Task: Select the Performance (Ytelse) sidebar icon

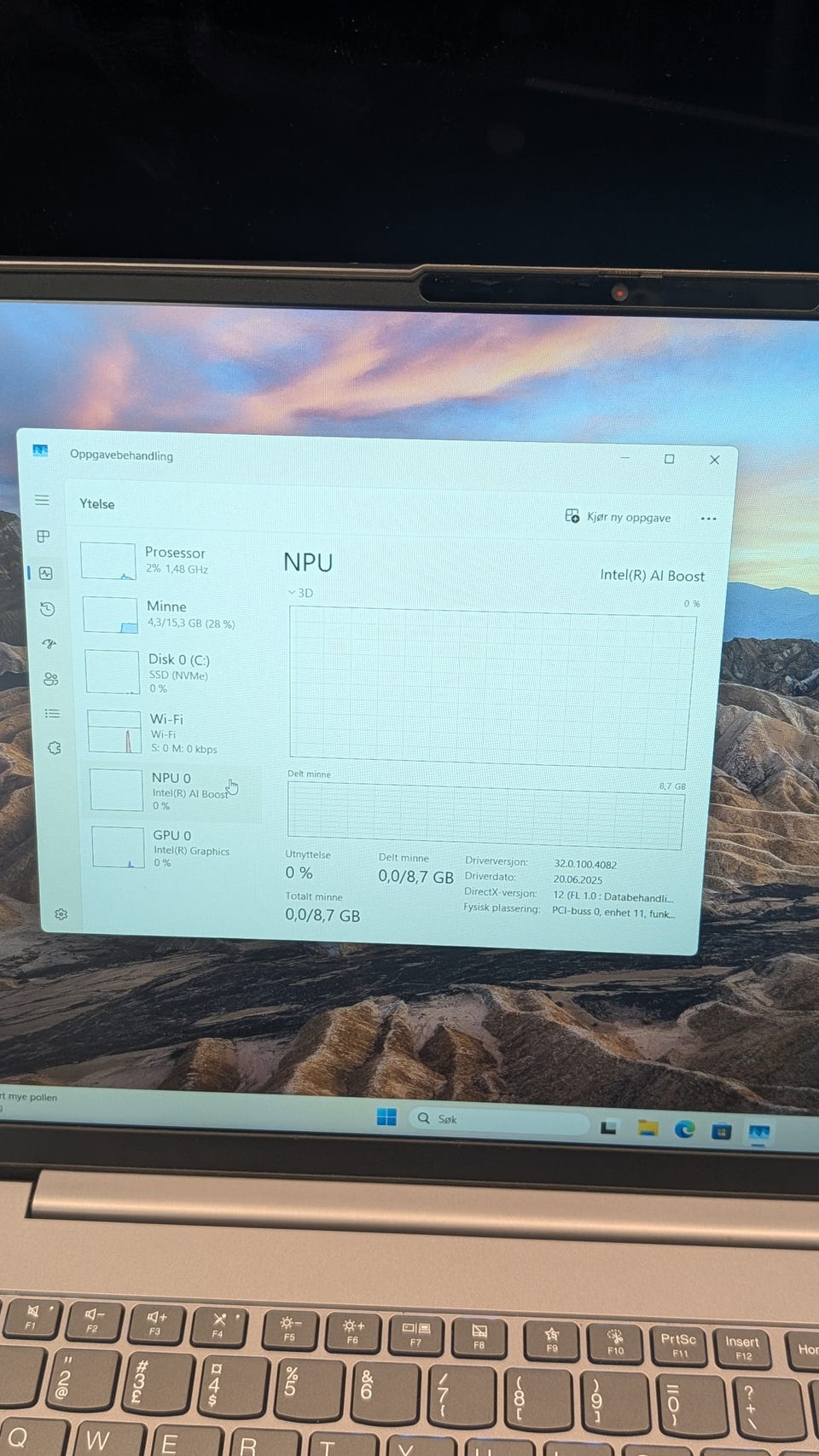Action: 46,573
